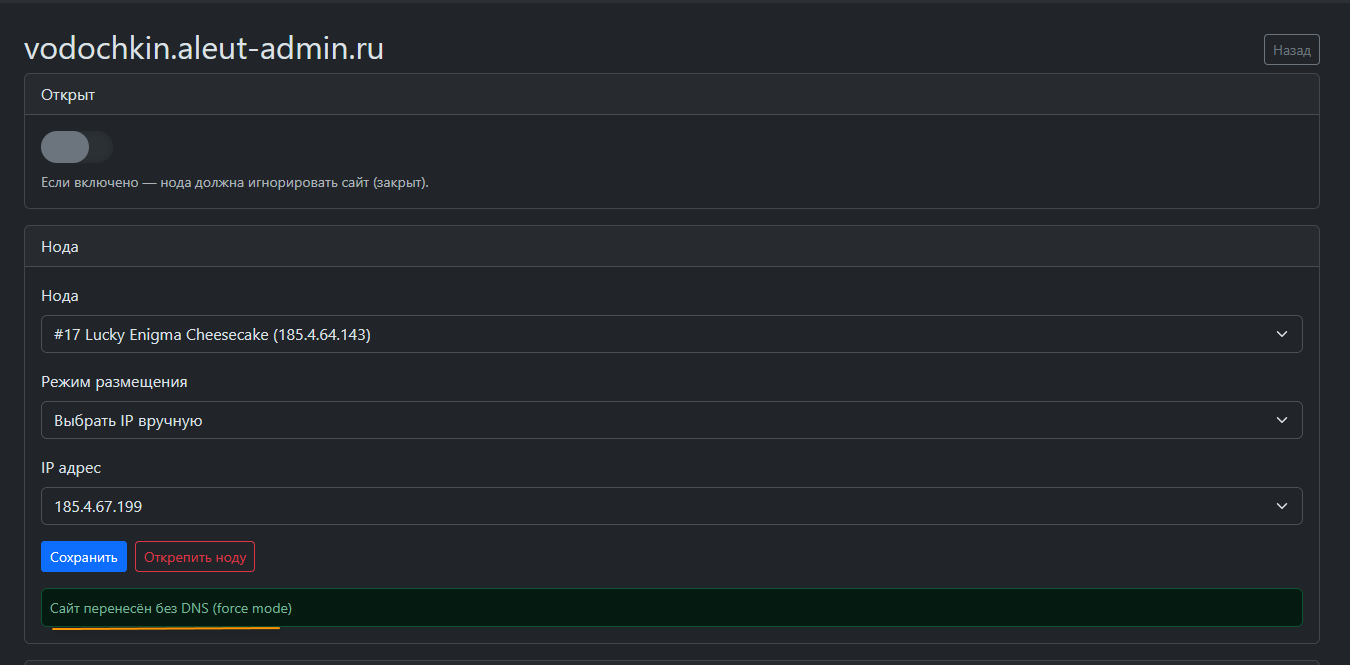The width and height of the screenshot is (1350, 665).
Task: Click the chevron in IP адрес field
Action: (1282, 506)
